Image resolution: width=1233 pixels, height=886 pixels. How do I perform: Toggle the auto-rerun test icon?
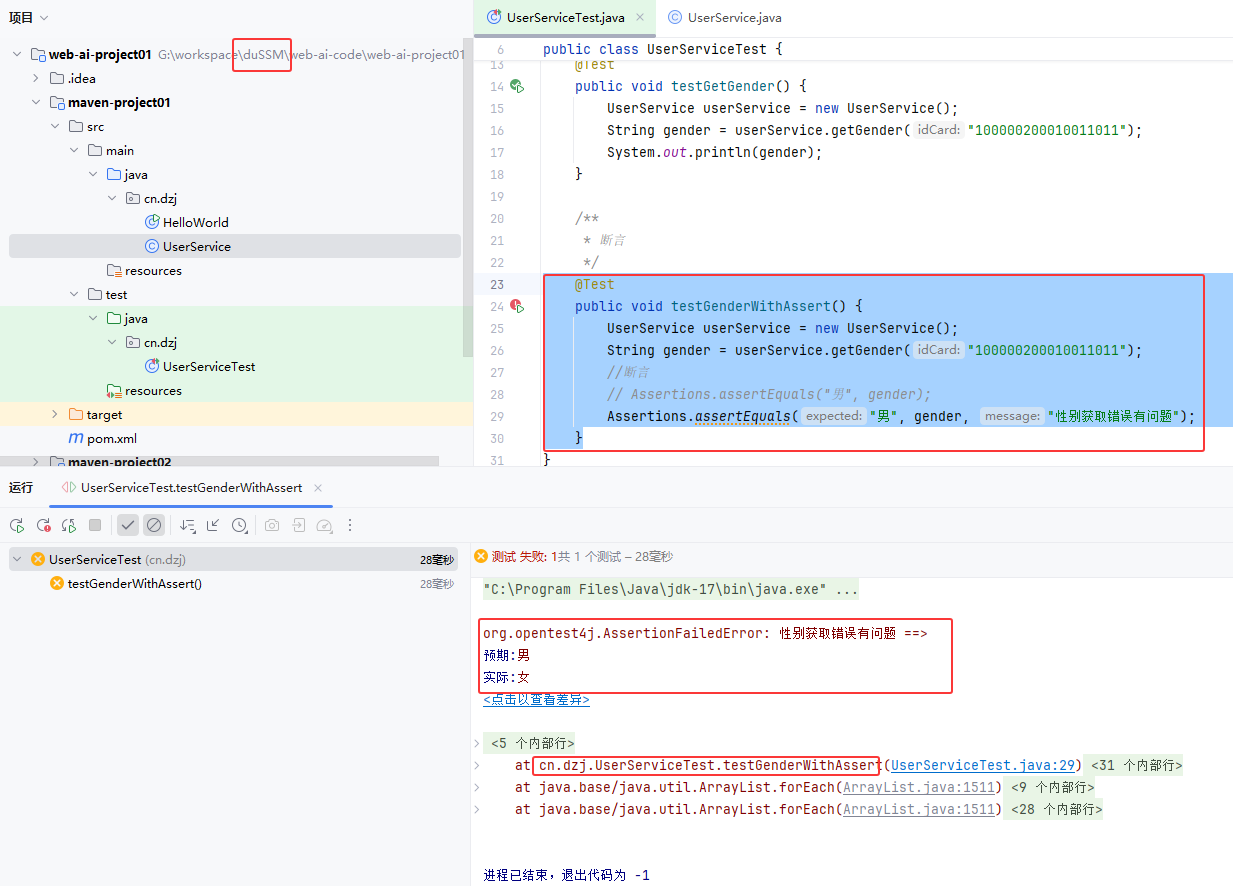click(x=69, y=525)
